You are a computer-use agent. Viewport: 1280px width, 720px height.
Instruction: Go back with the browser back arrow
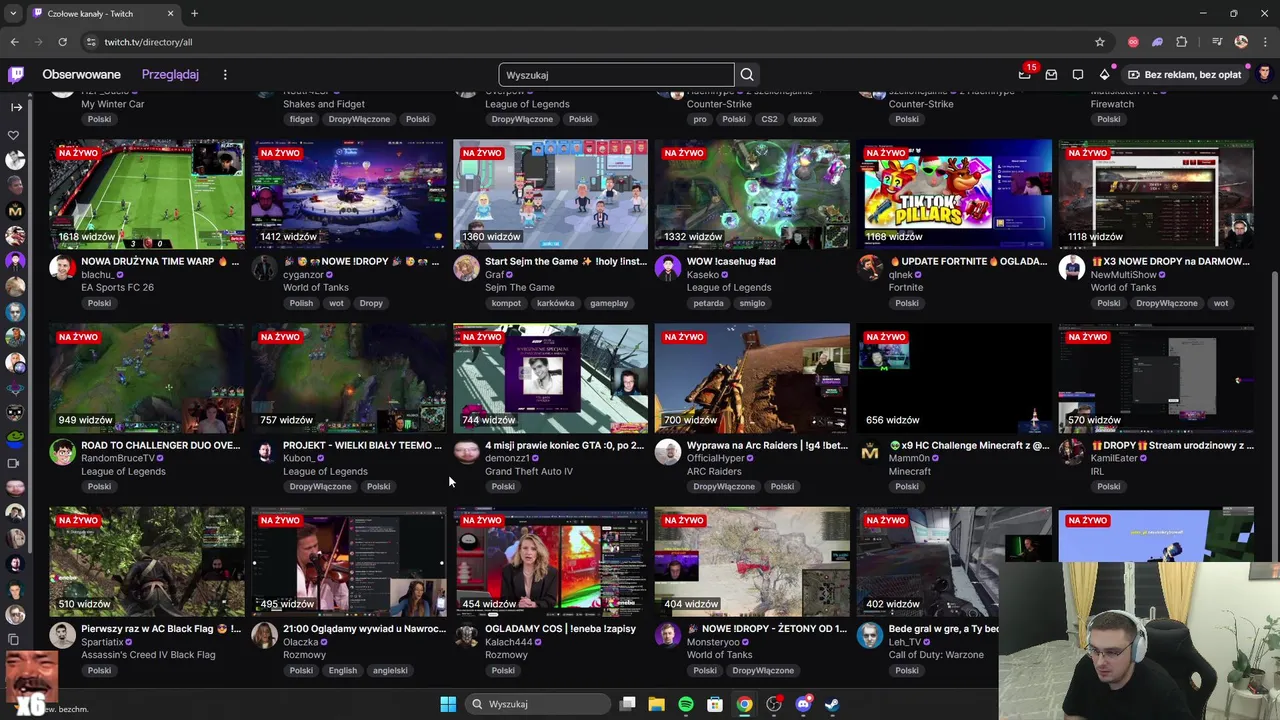(x=14, y=42)
